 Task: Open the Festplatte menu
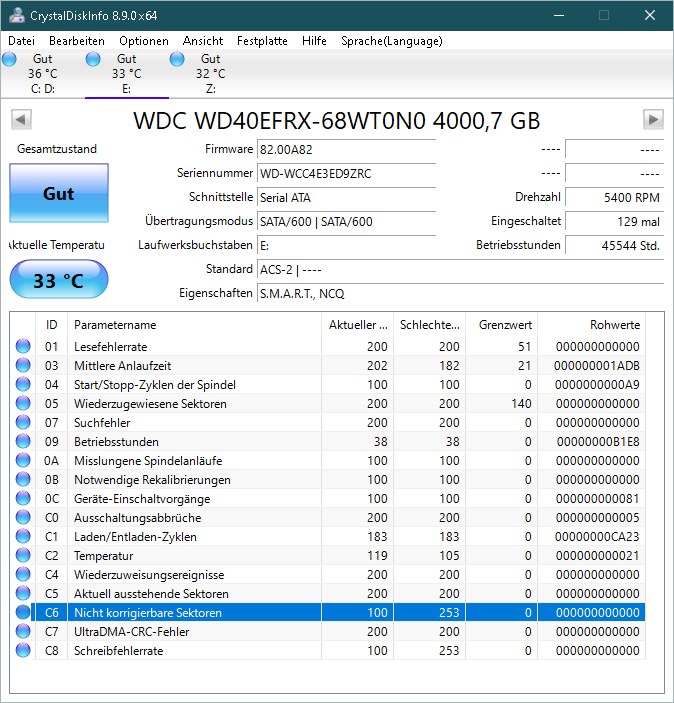262,41
